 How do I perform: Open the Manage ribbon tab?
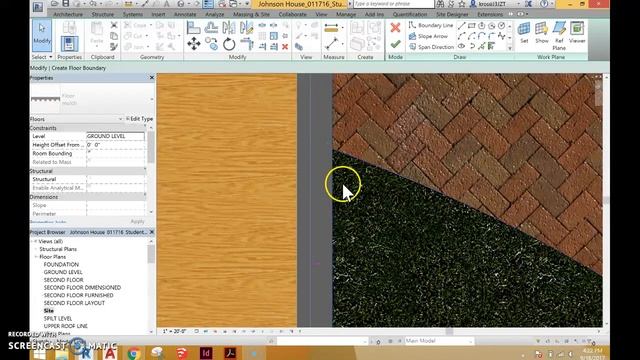tap(346, 14)
